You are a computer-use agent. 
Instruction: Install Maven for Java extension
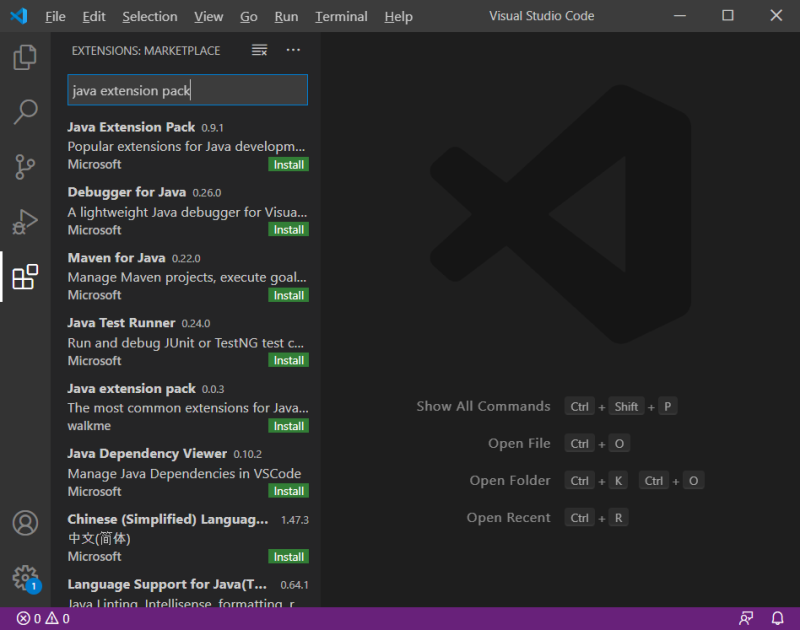pos(288,295)
